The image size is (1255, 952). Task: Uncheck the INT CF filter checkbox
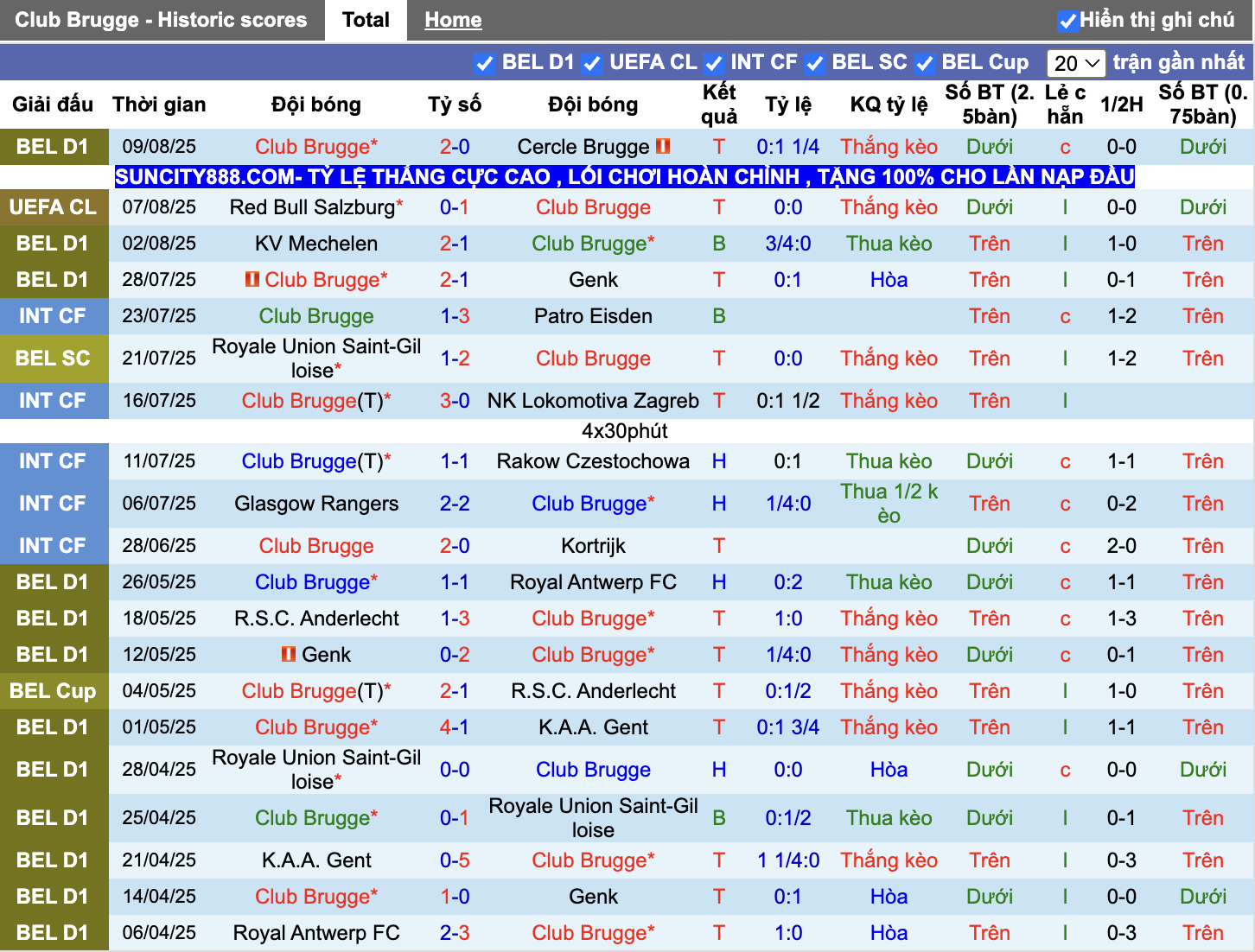point(713,63)
